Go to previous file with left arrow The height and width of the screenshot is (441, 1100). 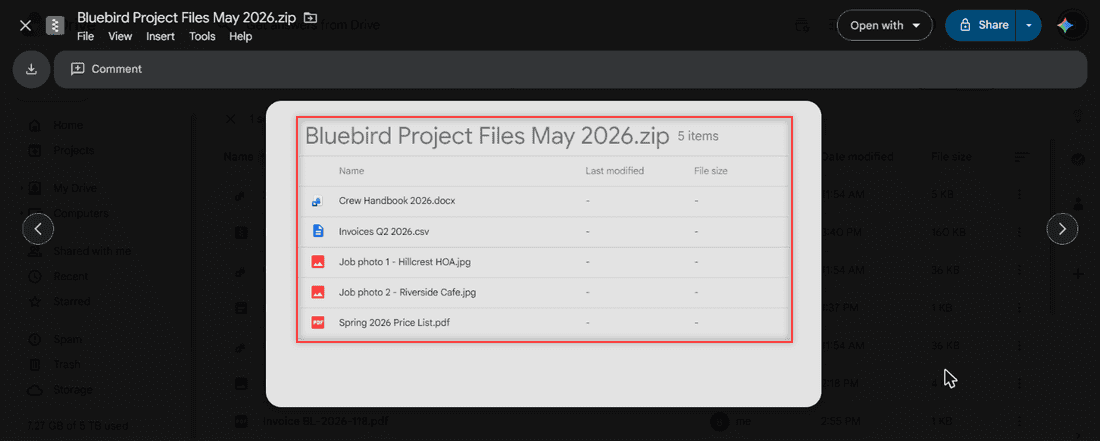point(39,229)
